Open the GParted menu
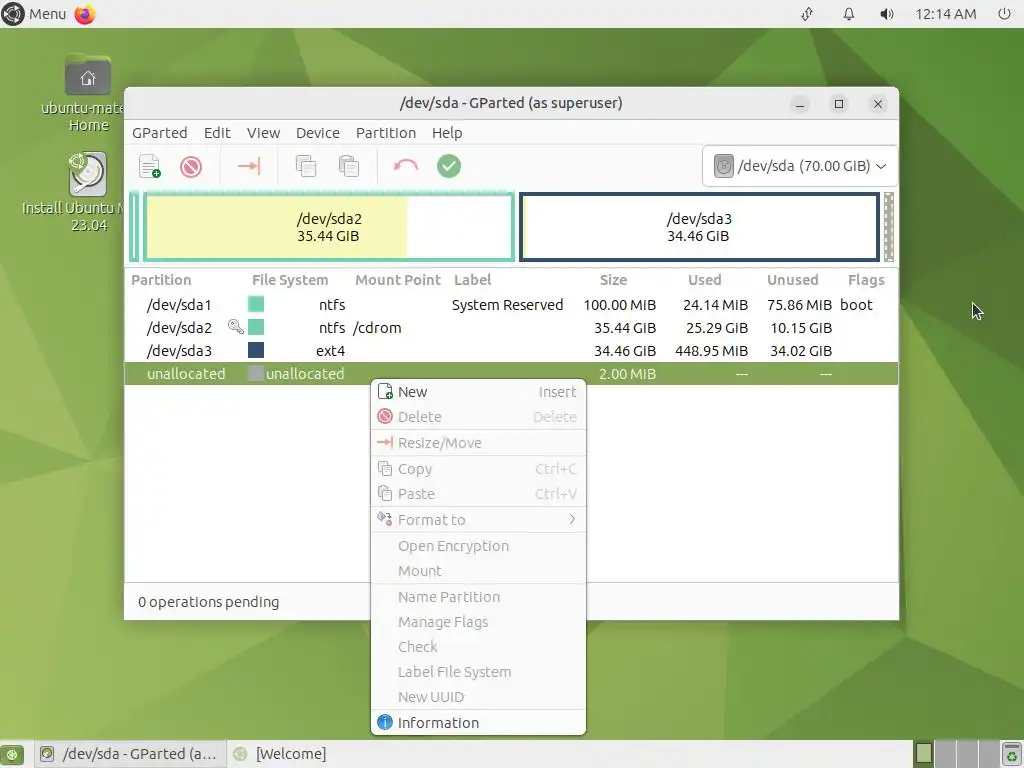 159,133
